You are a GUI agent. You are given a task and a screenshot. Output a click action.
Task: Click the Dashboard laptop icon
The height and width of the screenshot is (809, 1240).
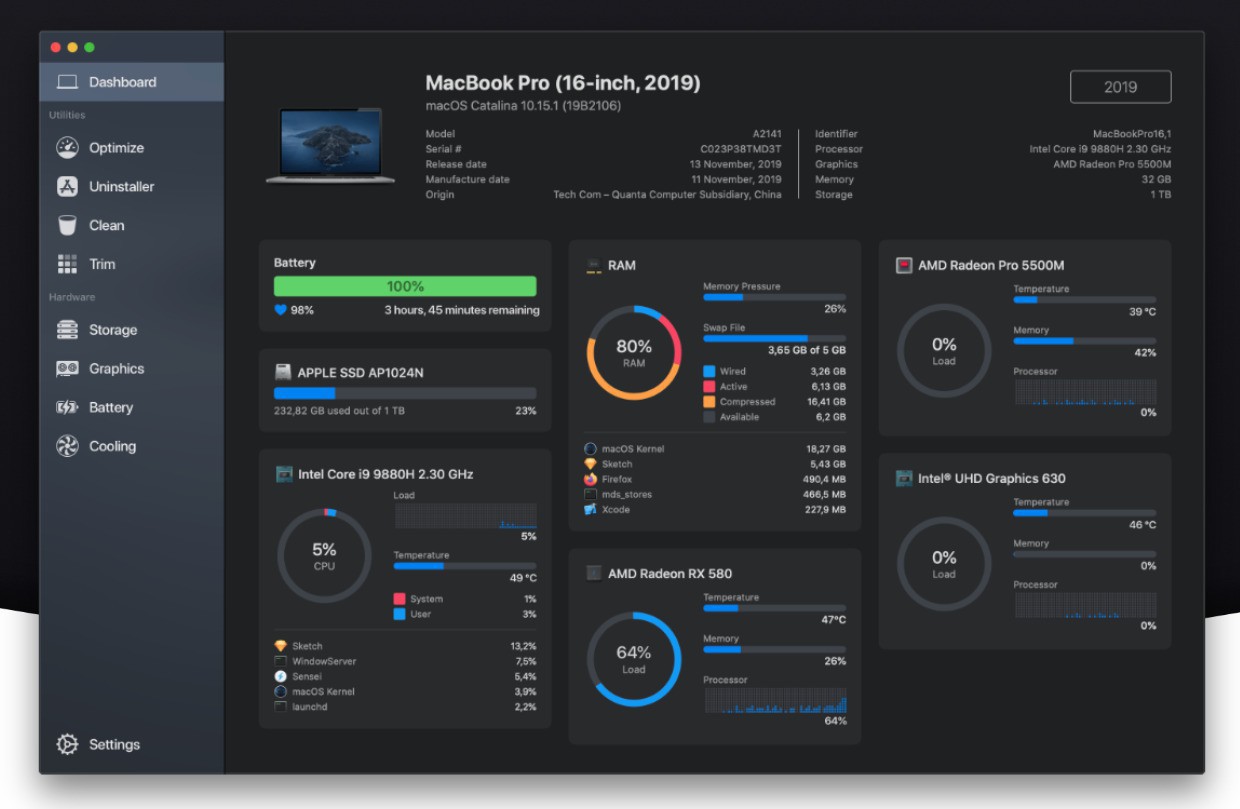pyautogui.click(x=67, y=82)
